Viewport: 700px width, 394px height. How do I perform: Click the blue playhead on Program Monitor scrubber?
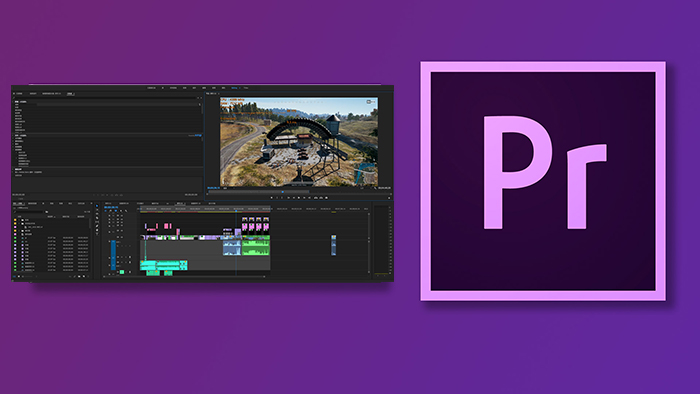click(283, 192)
